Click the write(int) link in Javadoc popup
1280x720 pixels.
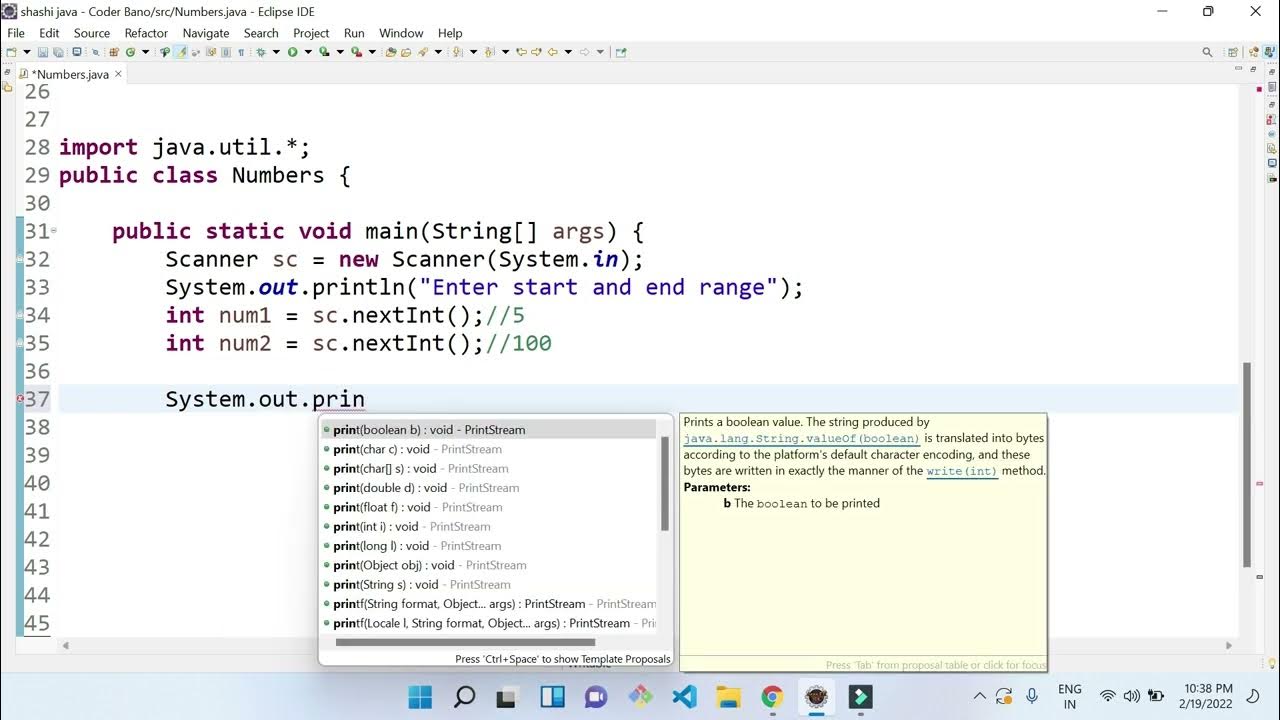(962, 471)
